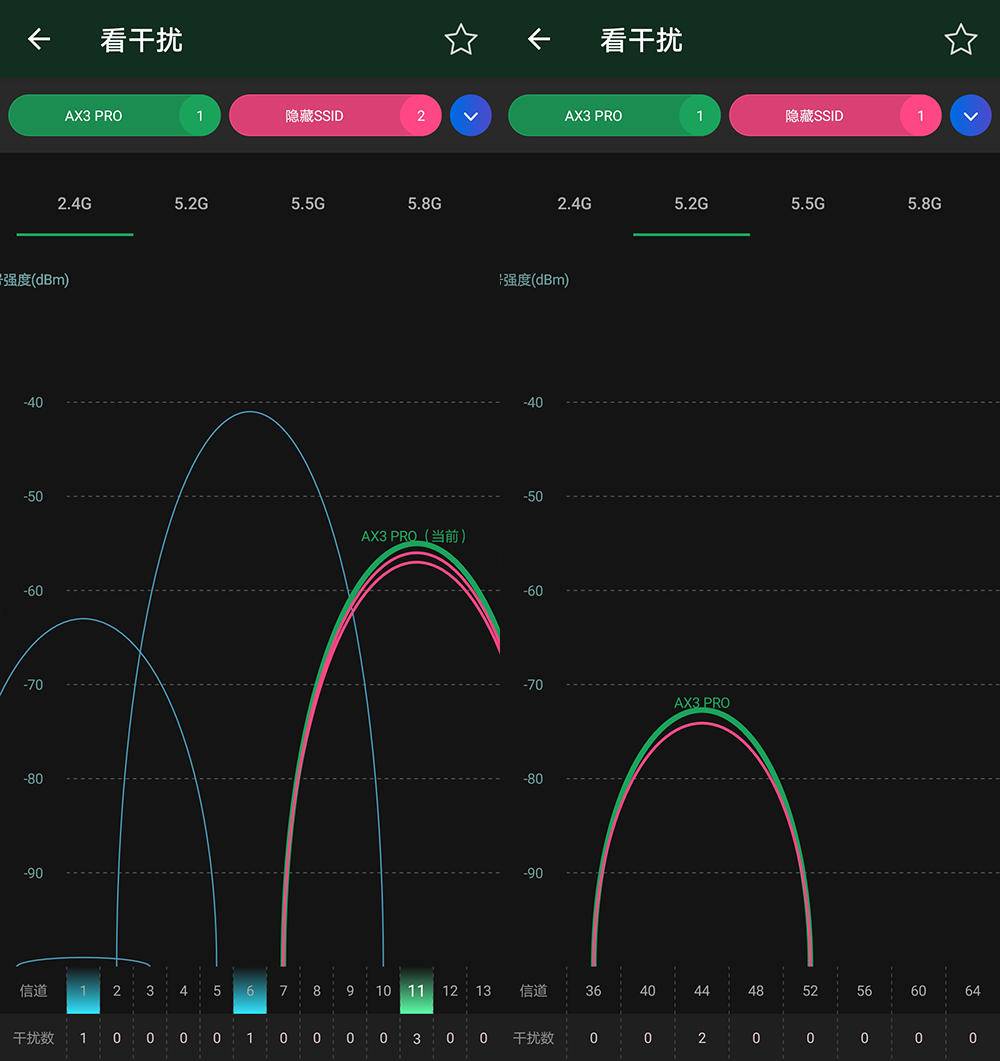The image size is (1000, 1061).
Task: Tap channel 8 on 2.4G axis
Action: point(317,991)
